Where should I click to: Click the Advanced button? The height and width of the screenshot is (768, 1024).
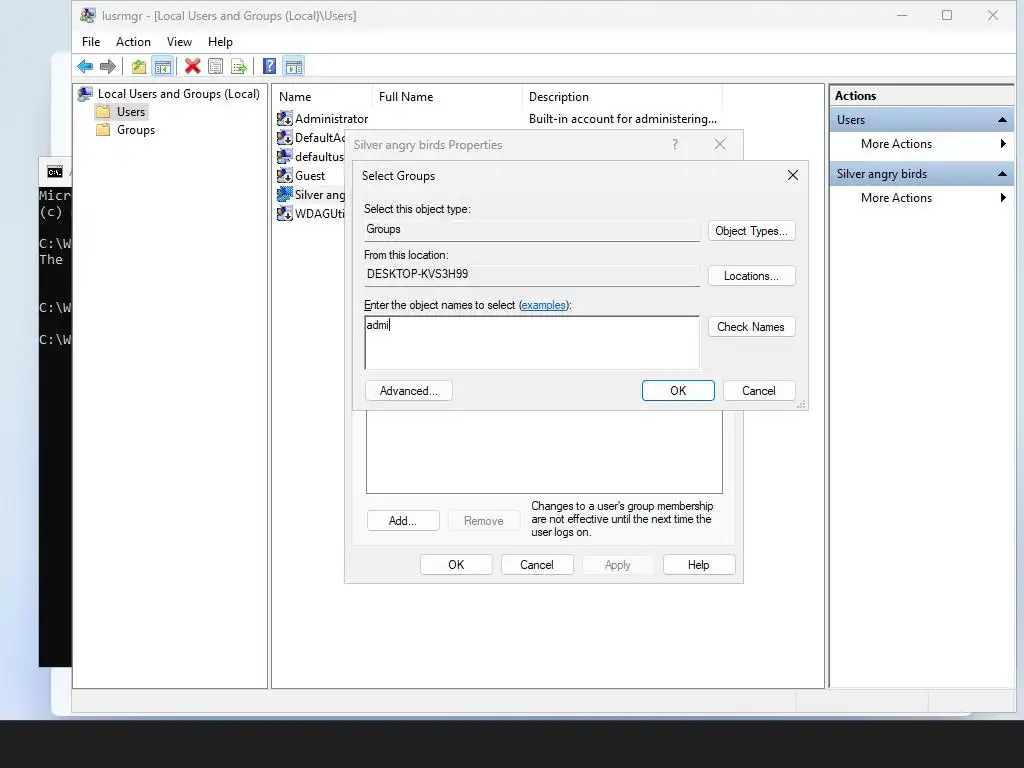click(x=408, y=391)
